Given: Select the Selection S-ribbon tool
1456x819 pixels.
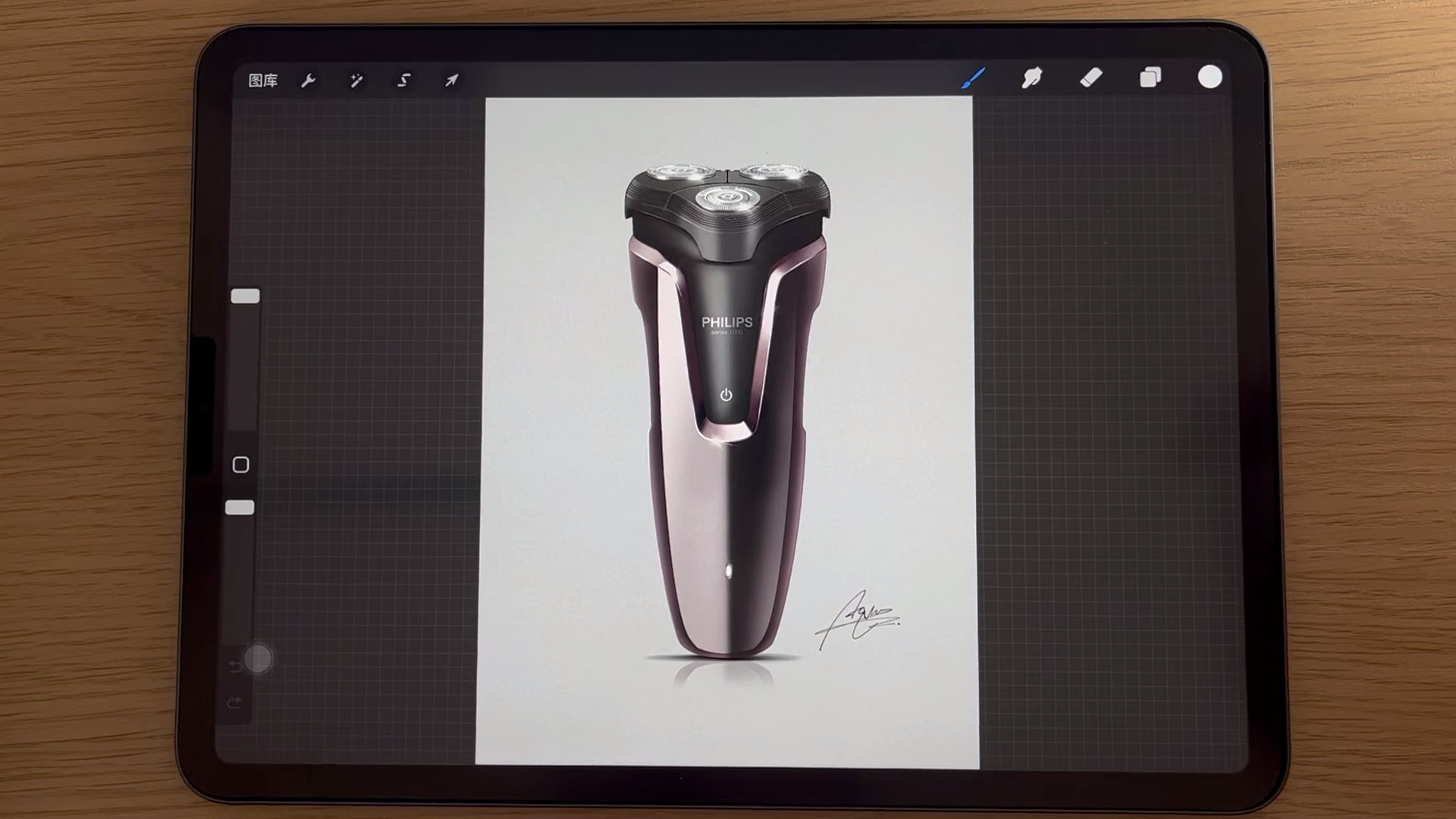Looking at the screenshot, I should click(404, 80).
